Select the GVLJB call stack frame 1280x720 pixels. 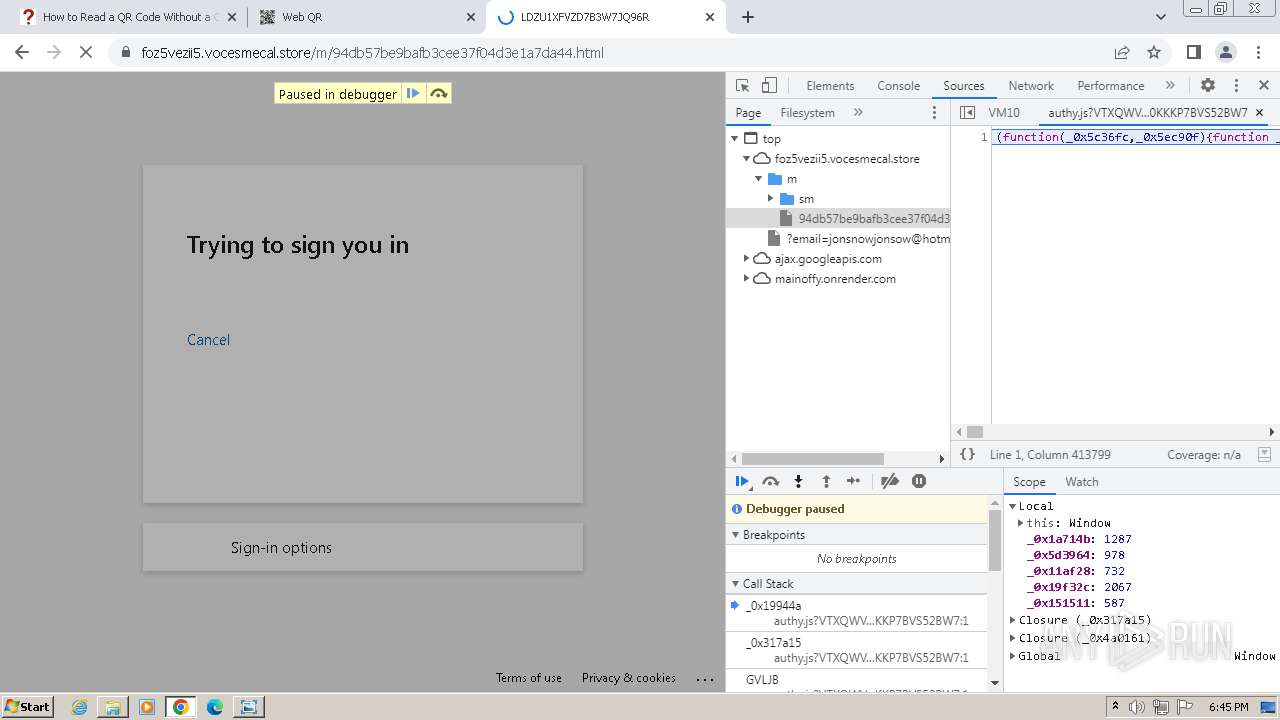[857, 682]
